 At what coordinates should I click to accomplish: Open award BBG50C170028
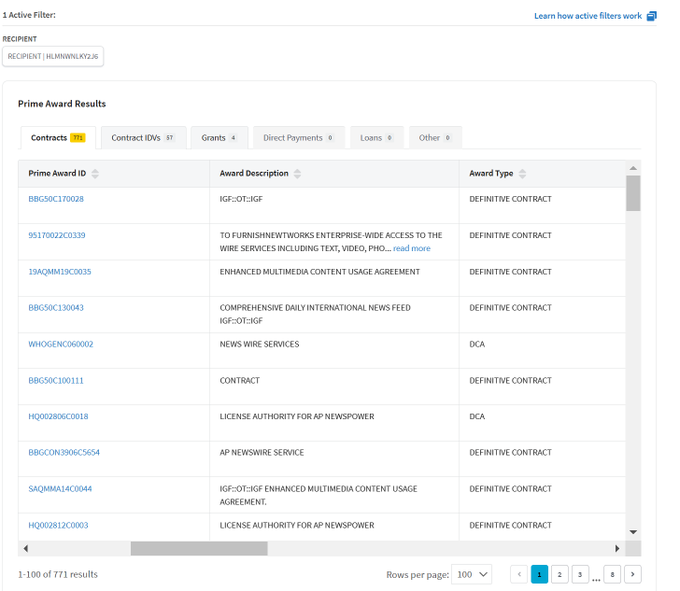[x=56, y=199]
